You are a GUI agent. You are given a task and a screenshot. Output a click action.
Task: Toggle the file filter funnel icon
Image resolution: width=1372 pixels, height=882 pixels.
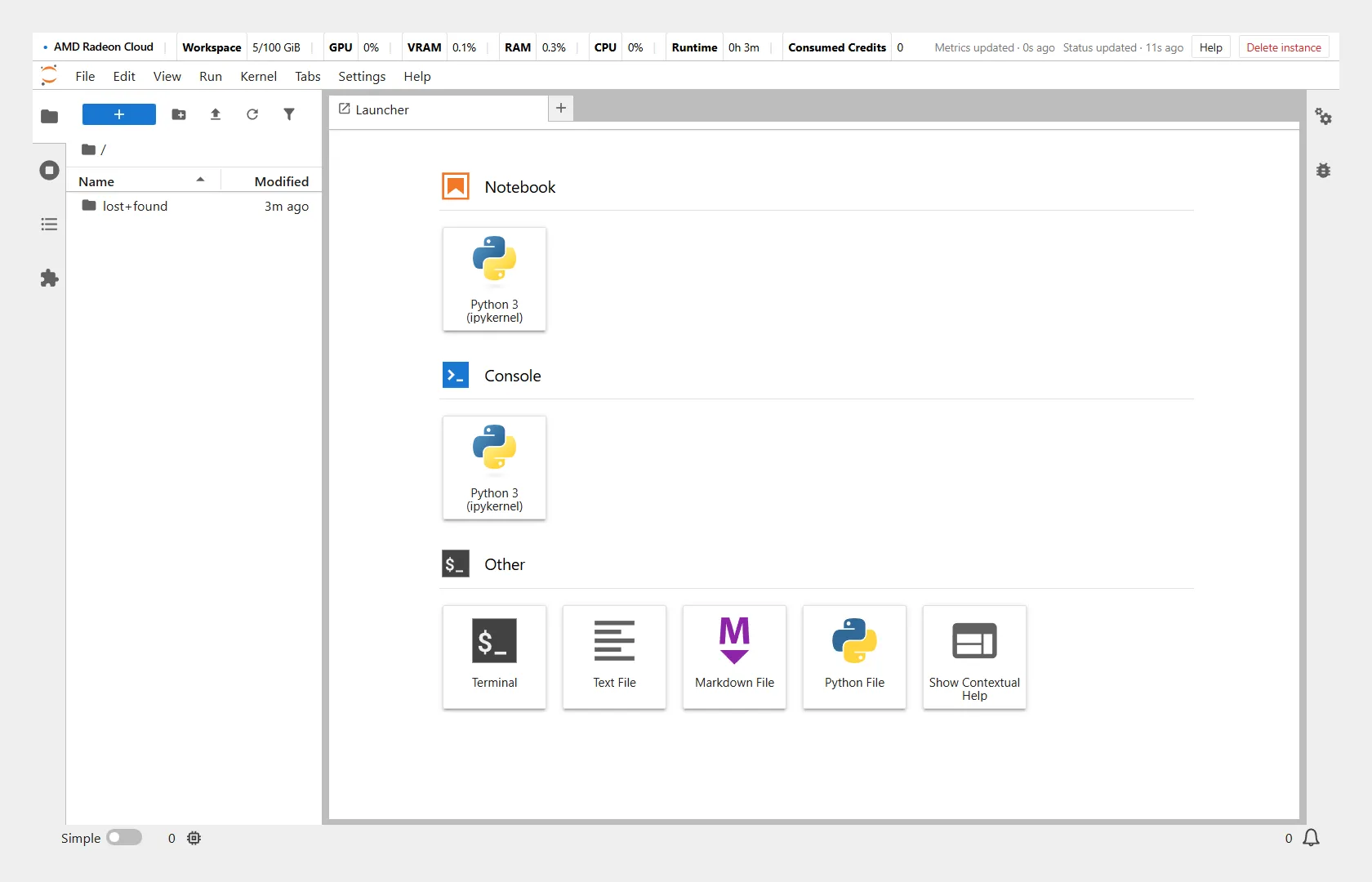pos(289,114)
